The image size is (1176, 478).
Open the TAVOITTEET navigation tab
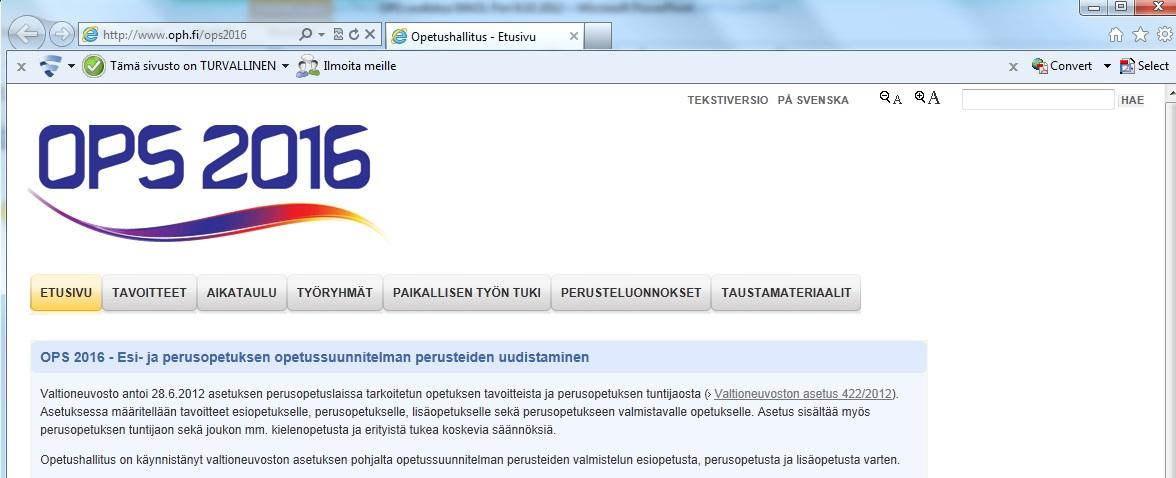[149, 293]
